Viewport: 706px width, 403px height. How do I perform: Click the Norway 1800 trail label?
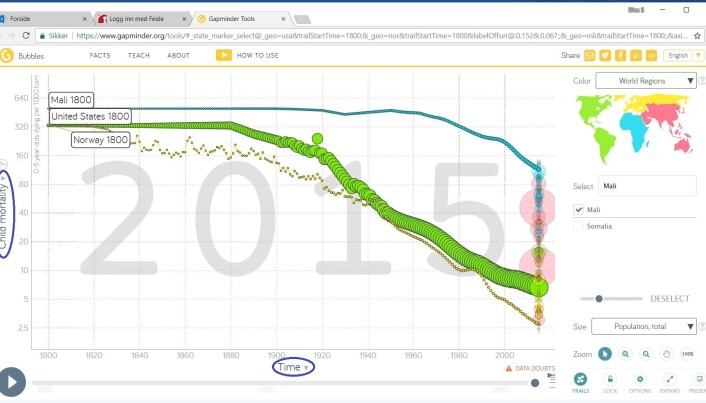100,140
